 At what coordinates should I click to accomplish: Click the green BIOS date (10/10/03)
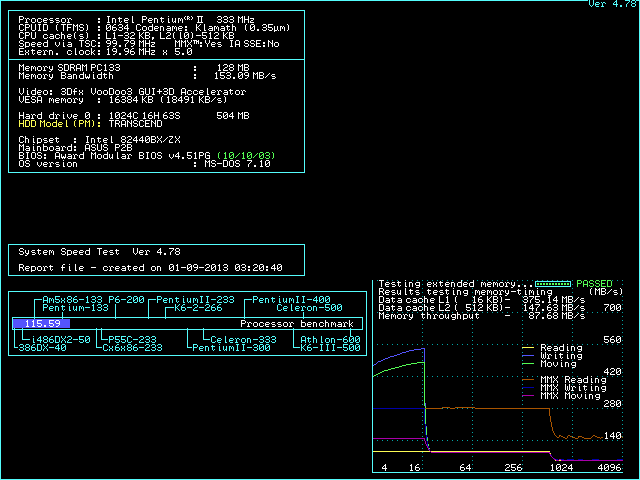coord(246,156)
